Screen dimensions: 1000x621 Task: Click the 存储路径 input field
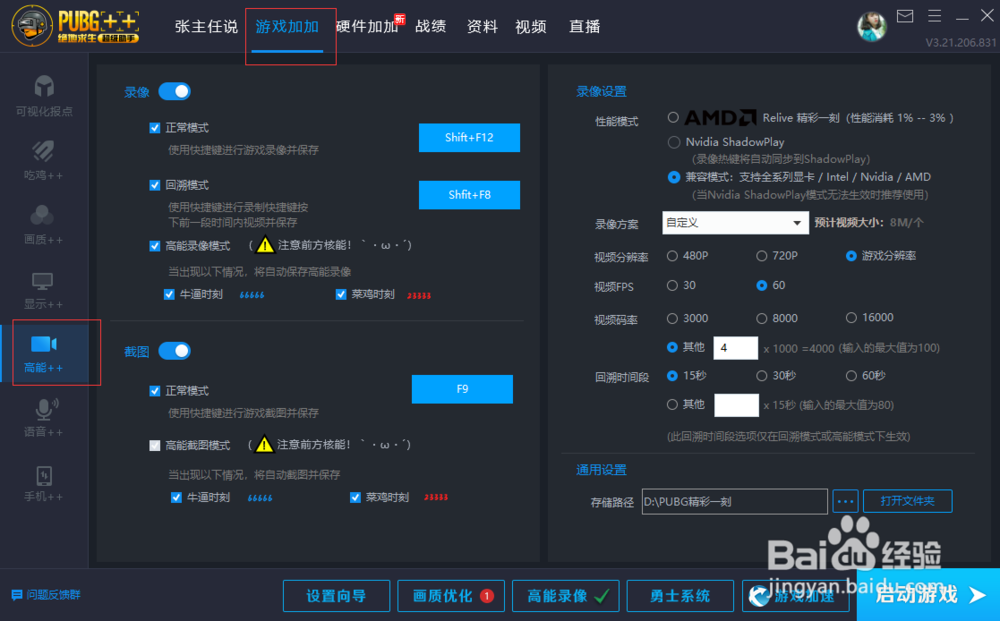(x=735, y=501)
